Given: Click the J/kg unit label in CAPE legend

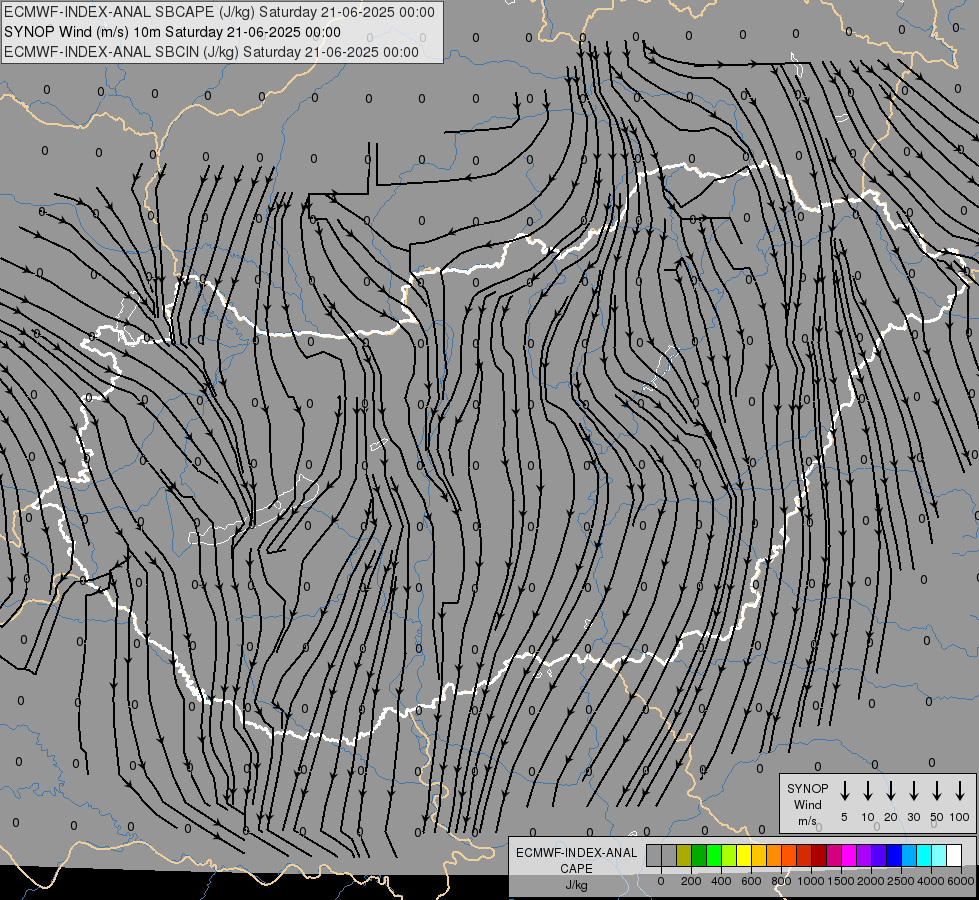Looking at the screenshot, I should pyautogui.click(x=576, y=885).
